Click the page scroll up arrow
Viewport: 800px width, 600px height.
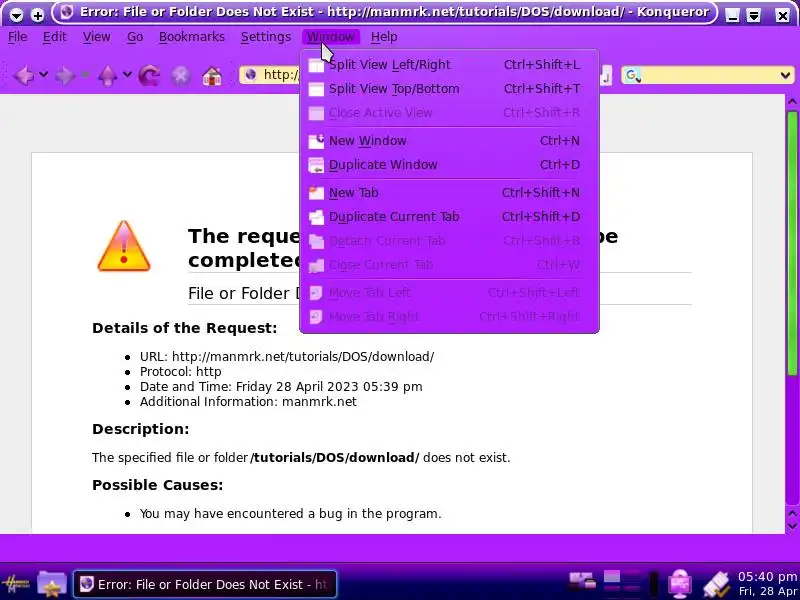(792, 101)
